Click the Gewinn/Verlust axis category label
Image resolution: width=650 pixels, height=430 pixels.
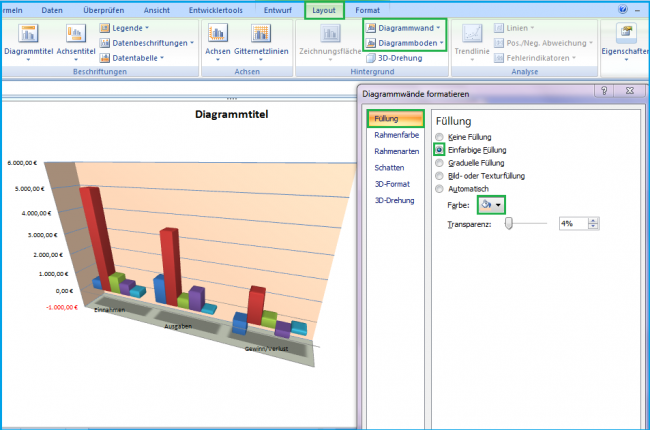pyautogui.click(x=266, y=349)
